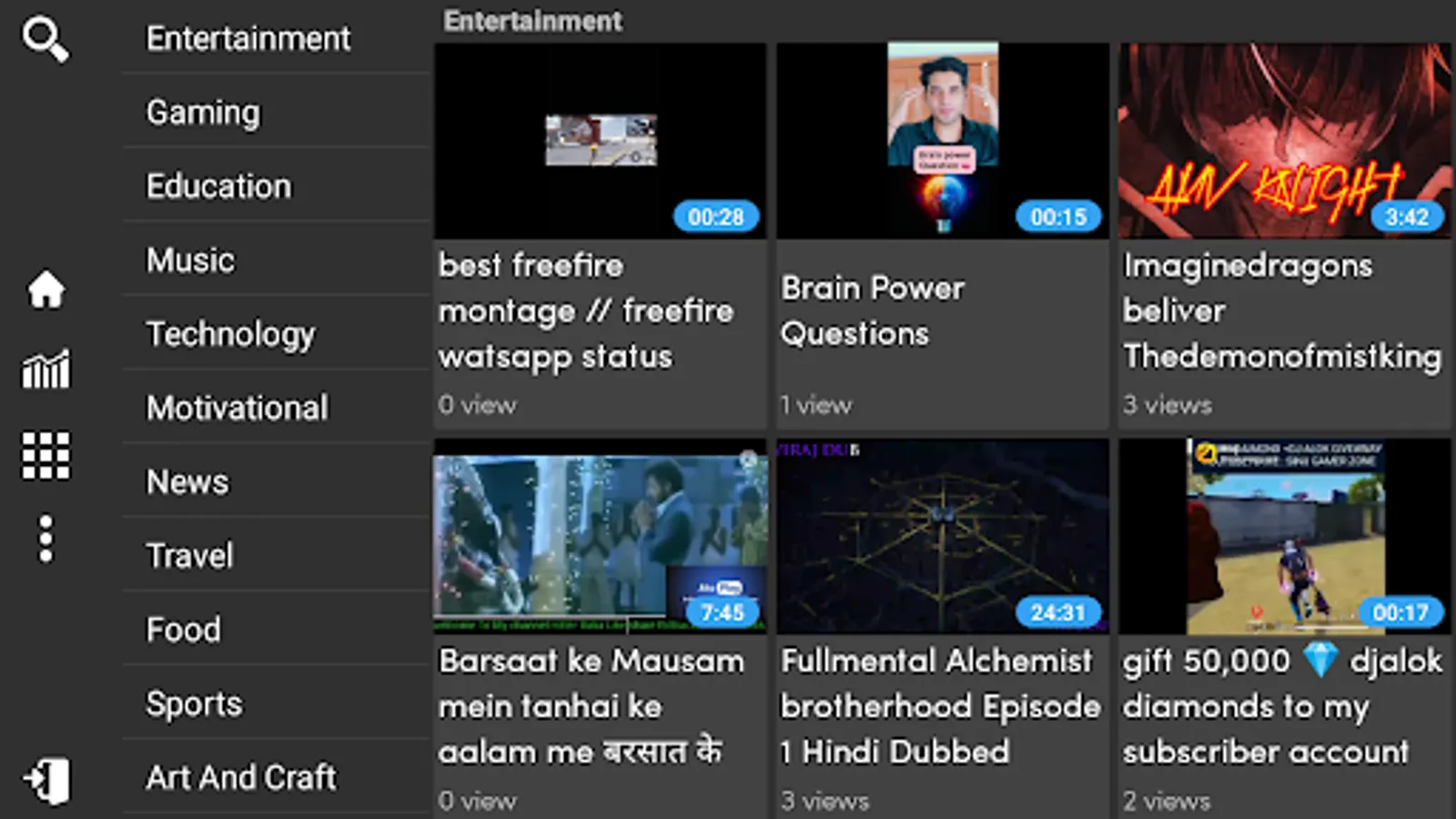Open the Barsaat ke Mausam video title
Image resolution: width=1456 pixels, height=819 pixels.
[591, 706]
